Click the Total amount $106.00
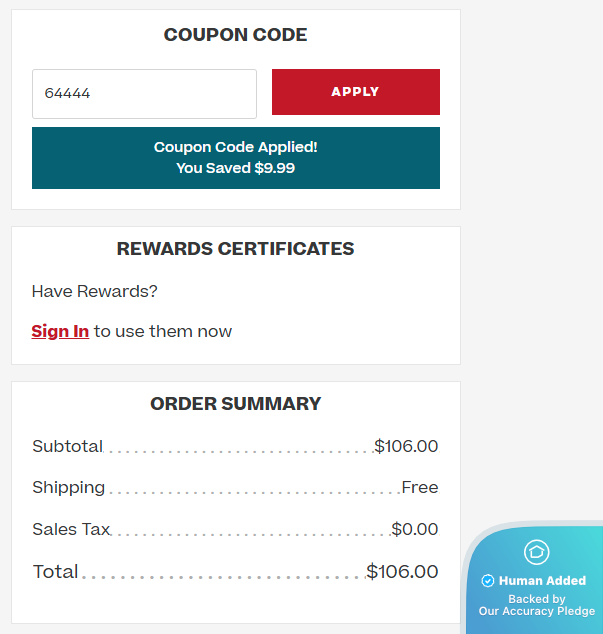The image size is (603, 634). click(402, 571)
